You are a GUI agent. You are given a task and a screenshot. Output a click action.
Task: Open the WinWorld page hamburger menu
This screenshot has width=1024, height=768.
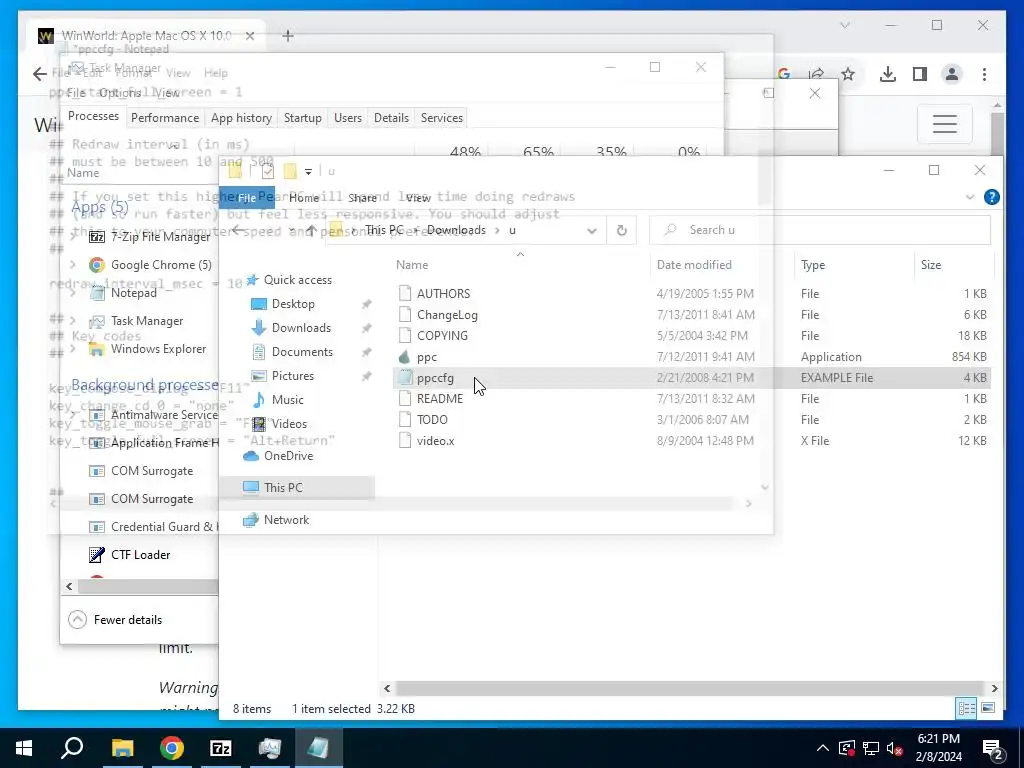coord(944,123)
